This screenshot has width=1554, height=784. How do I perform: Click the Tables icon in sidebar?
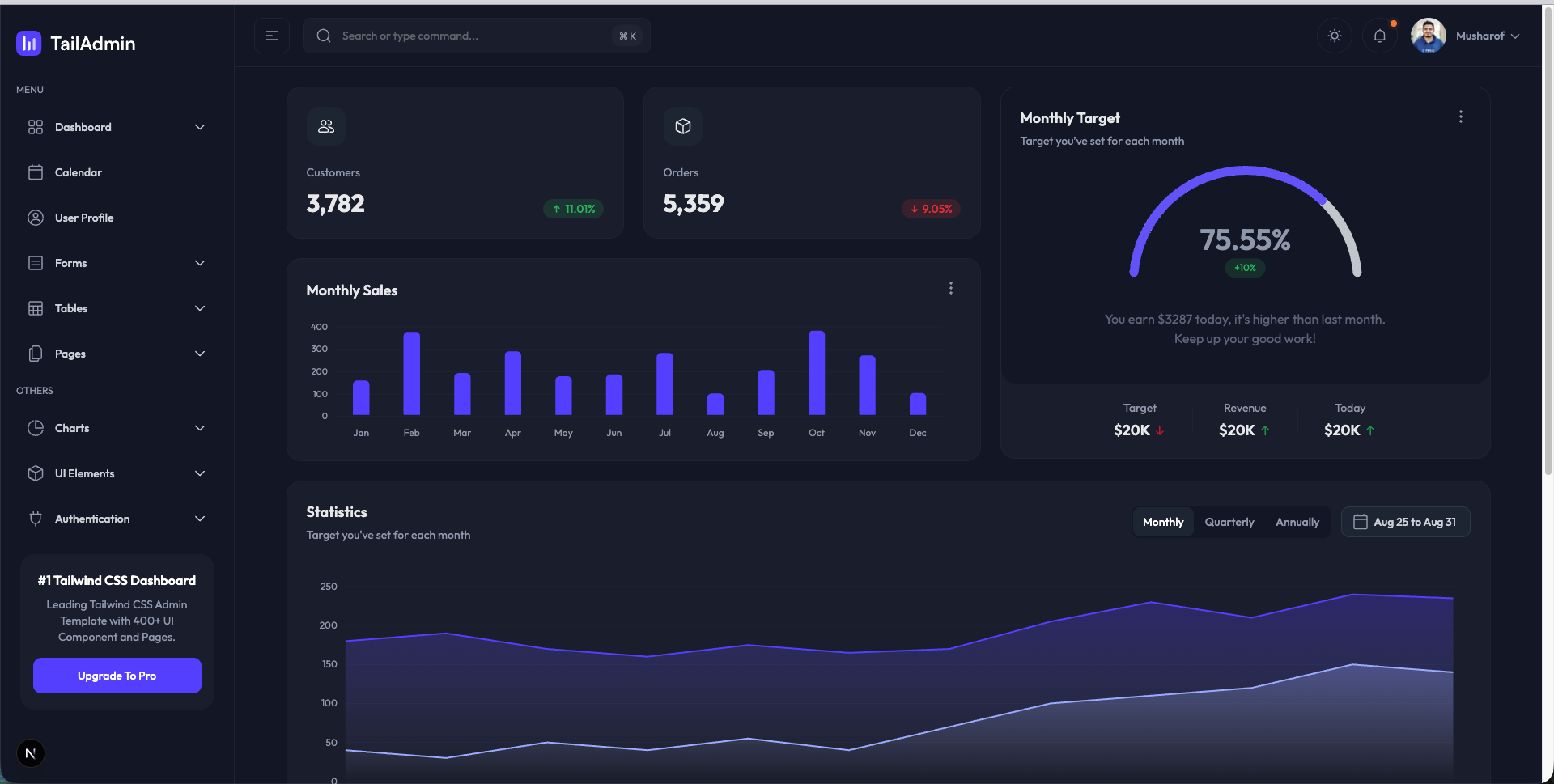[x=36, y=308]
